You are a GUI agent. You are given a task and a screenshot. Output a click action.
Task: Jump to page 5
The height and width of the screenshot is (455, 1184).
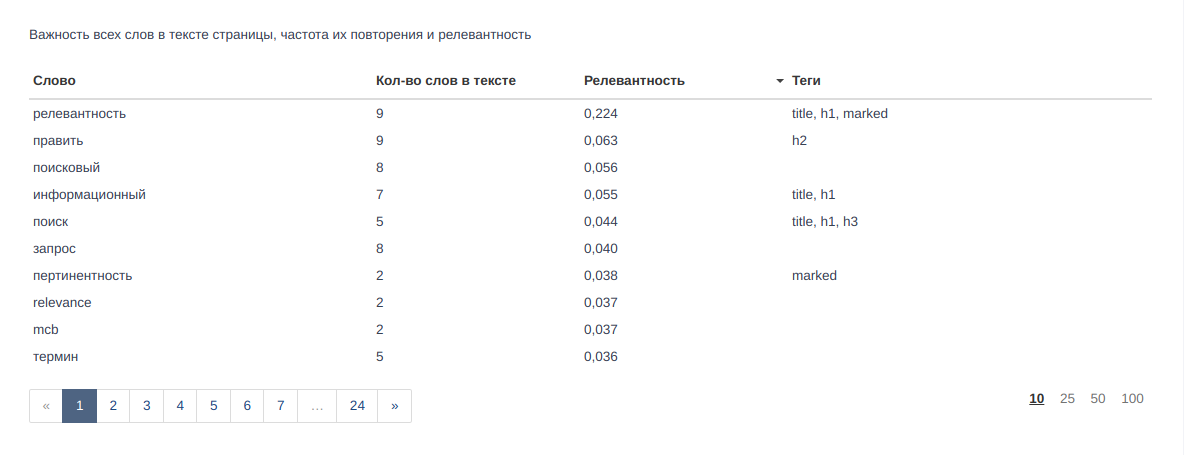coord(214,406)
